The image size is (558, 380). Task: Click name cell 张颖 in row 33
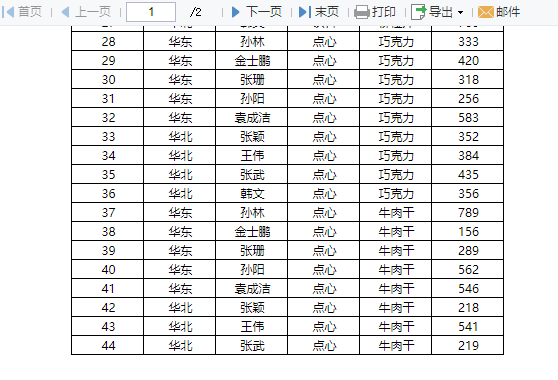pyautogui.click(x=251, y=136)
